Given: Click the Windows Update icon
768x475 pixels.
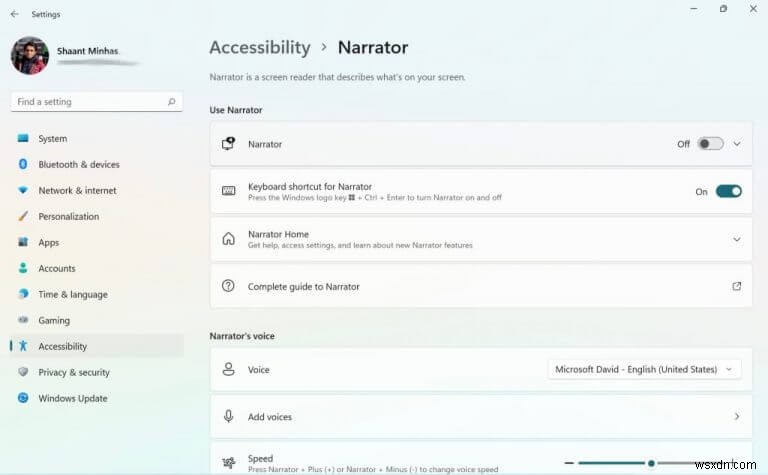Looking at the screenshot, I should click(x=23, y=398).
